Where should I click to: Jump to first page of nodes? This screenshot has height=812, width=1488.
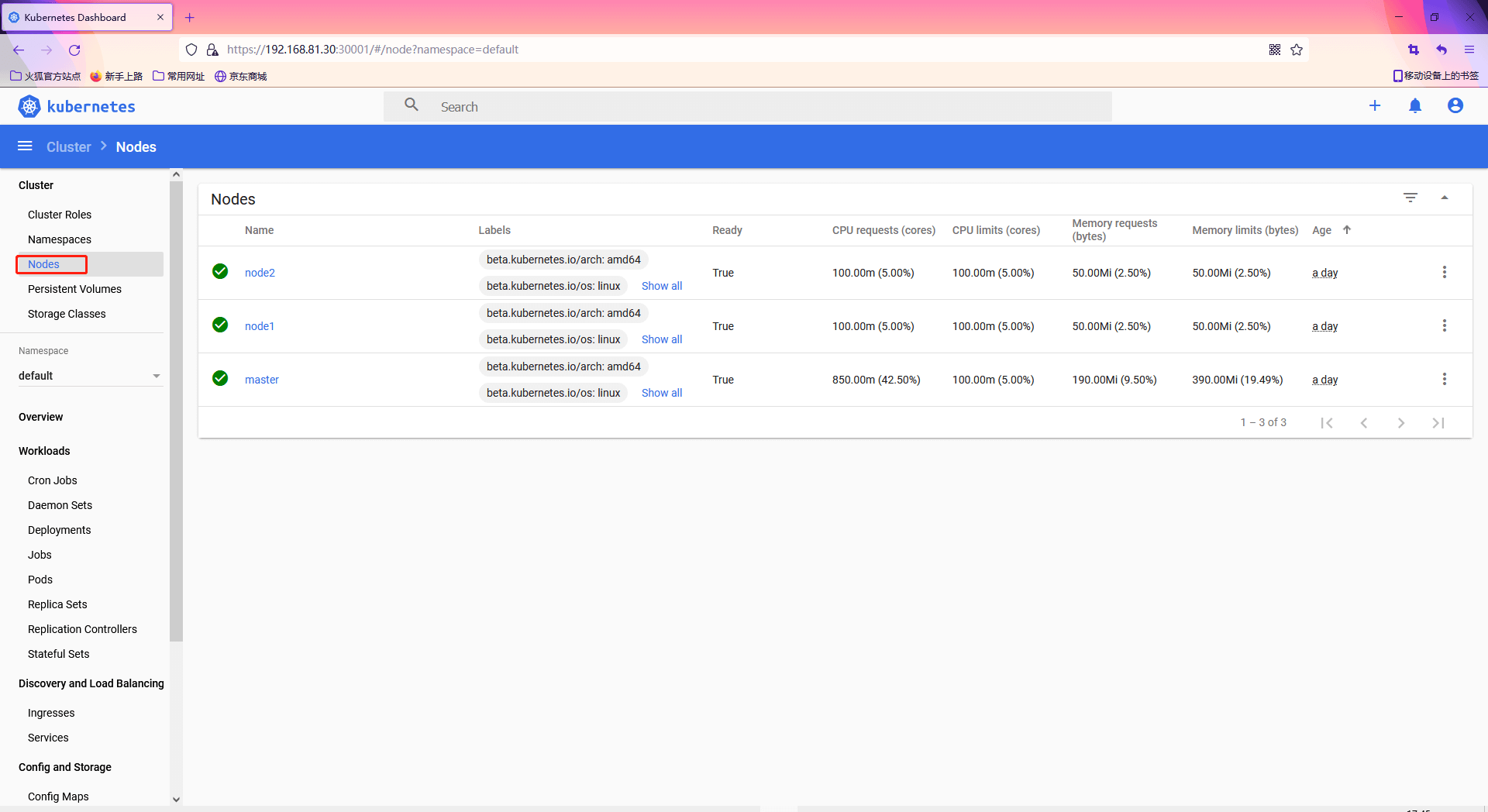point(1327,423)
